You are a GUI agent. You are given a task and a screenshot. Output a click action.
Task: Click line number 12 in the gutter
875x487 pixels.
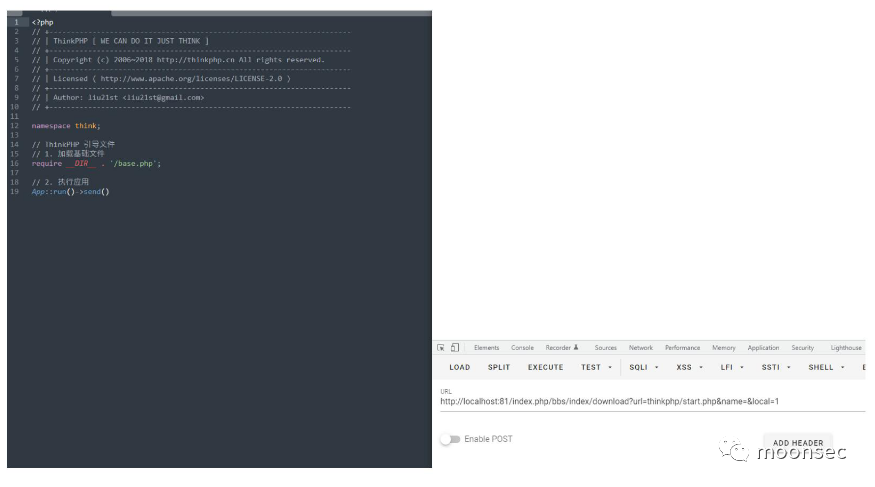[15, 126]
